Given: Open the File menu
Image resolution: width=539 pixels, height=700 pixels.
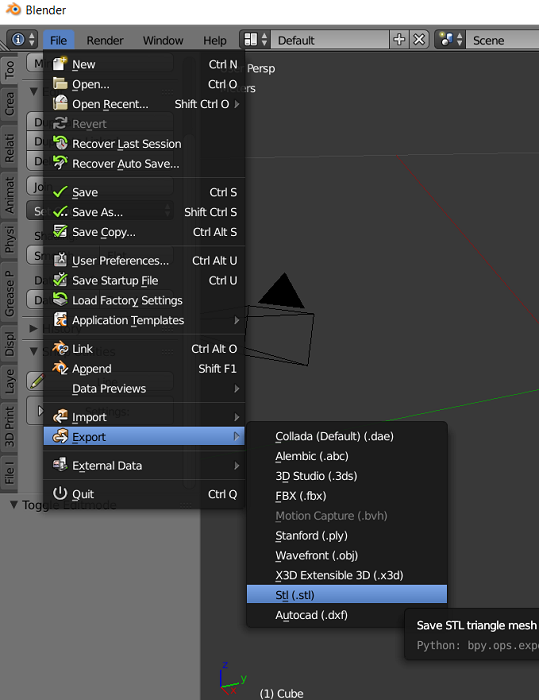Looking at the screenshot, I should pyautogui.click(x=58, y=40).
